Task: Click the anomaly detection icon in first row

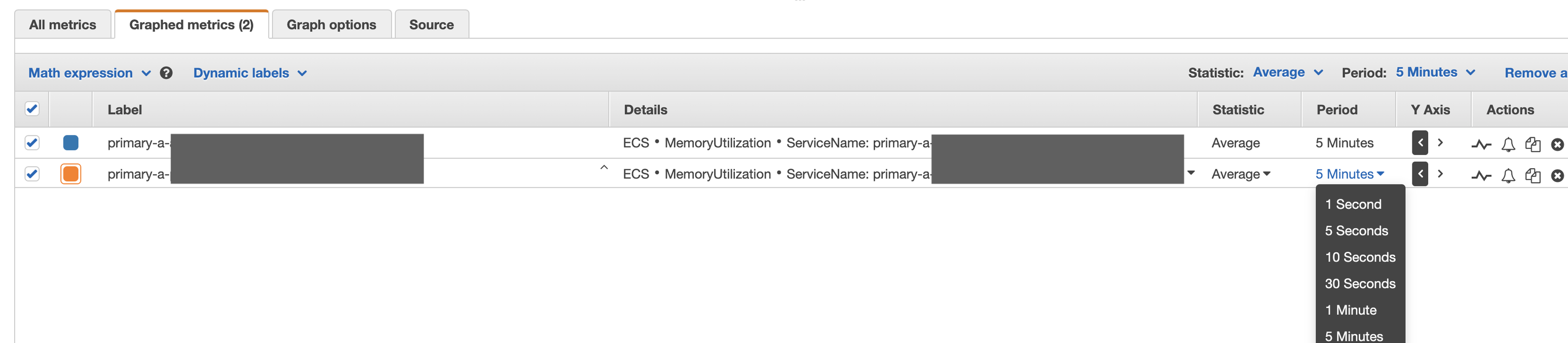Action: 1481,145
